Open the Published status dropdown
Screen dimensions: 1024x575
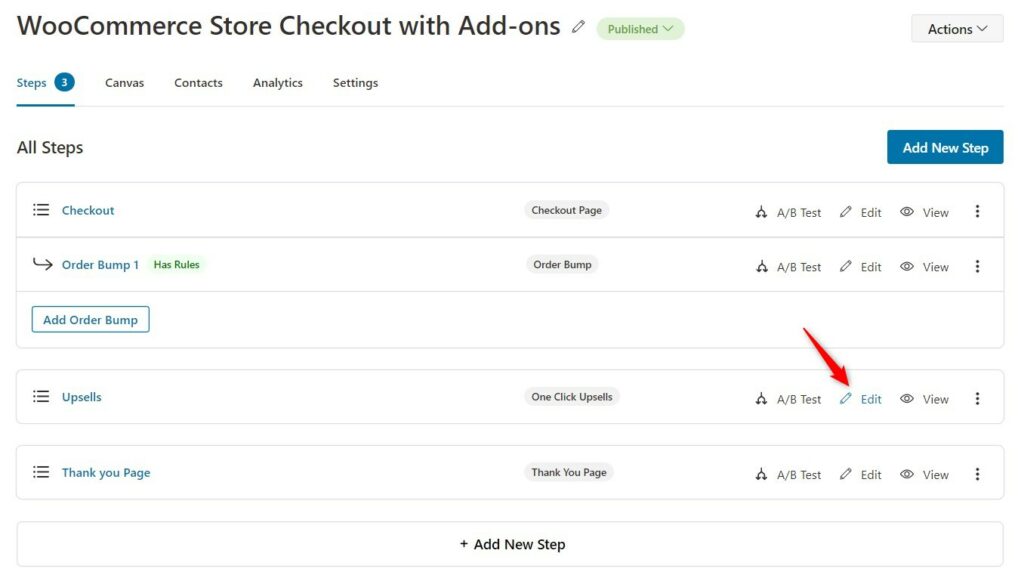[640, 29]
